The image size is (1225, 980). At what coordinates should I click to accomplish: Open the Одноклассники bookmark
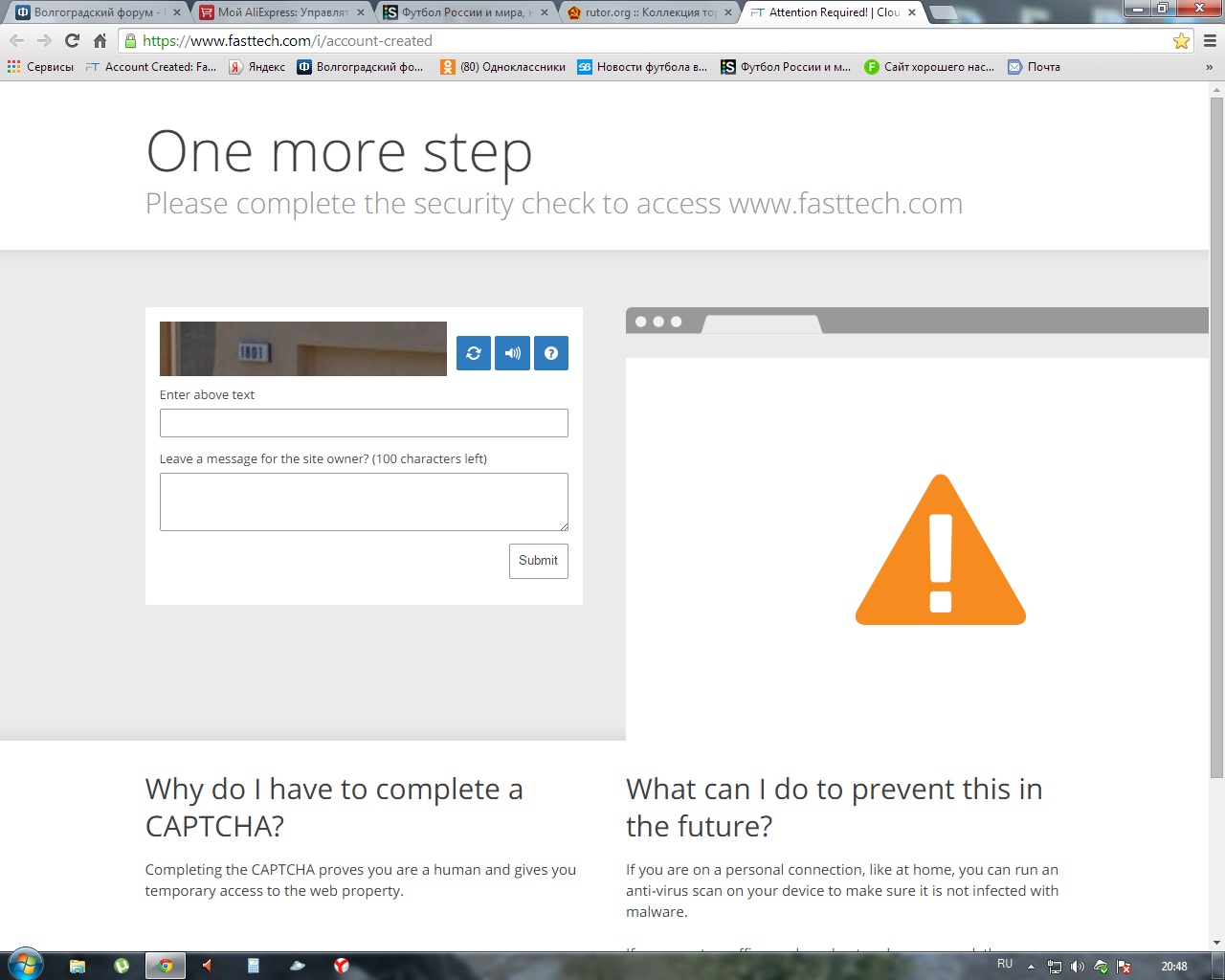click(x=502, y=67)
